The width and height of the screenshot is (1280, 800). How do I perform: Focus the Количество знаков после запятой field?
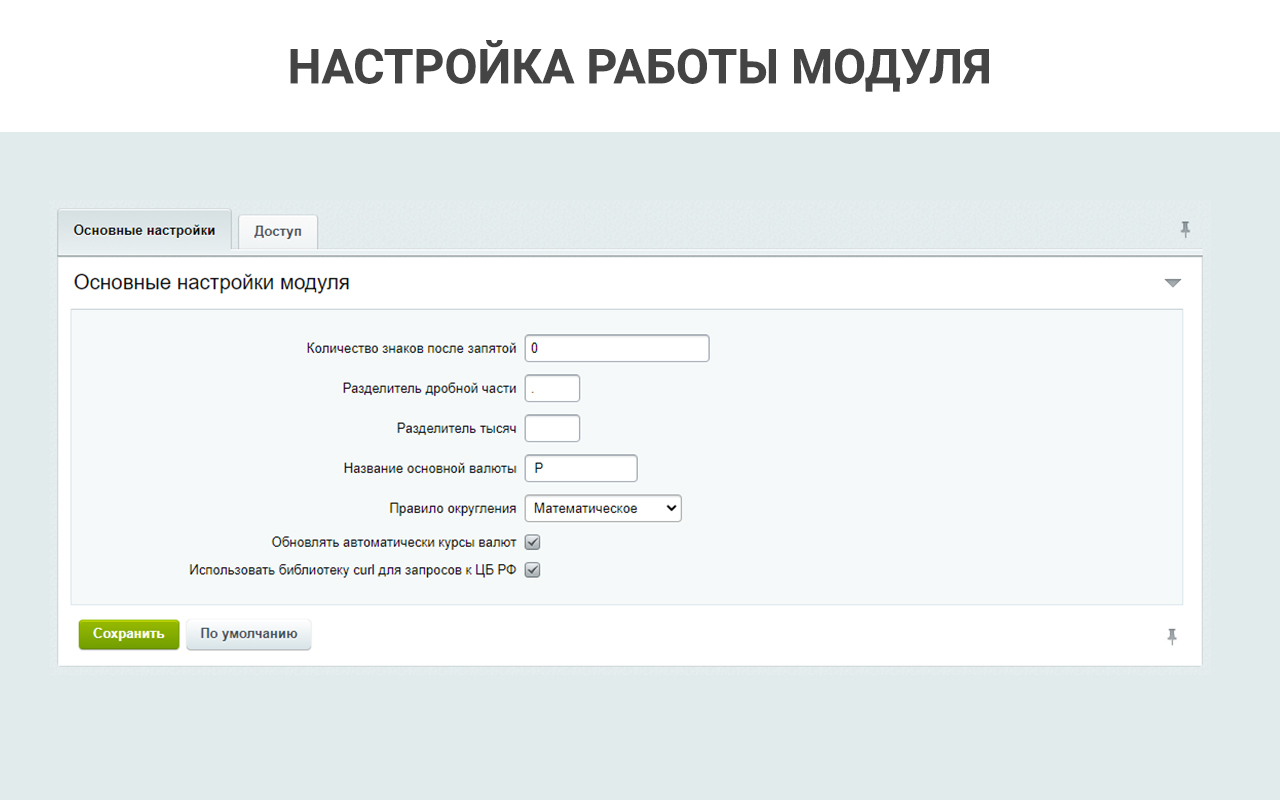coord(616,348)
